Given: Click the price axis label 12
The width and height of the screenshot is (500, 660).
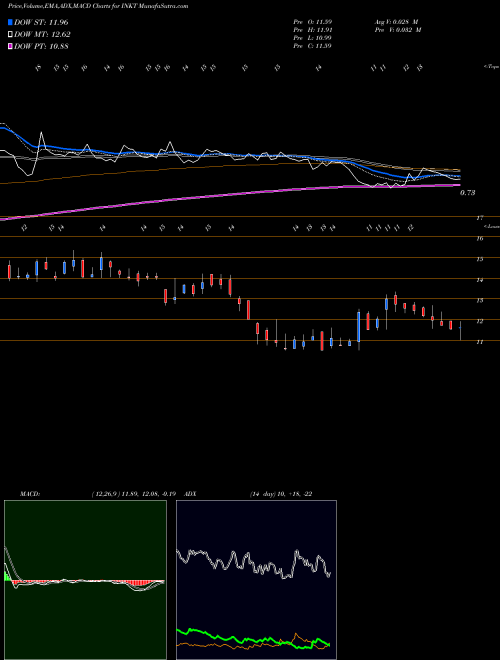Looking at the screenshot, I should coord(479,321).
